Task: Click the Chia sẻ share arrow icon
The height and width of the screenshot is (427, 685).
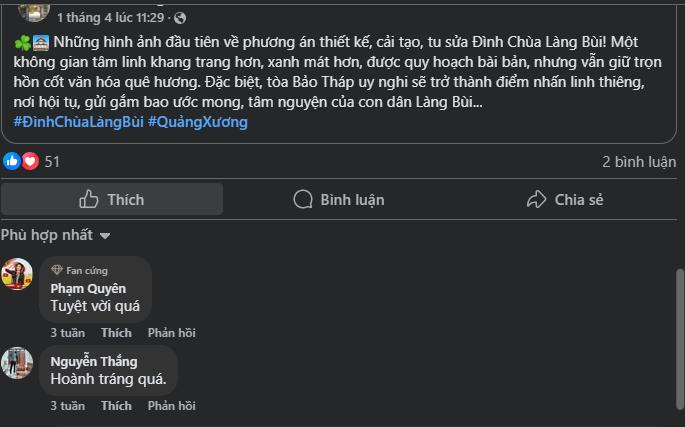Action: point(536,199)
